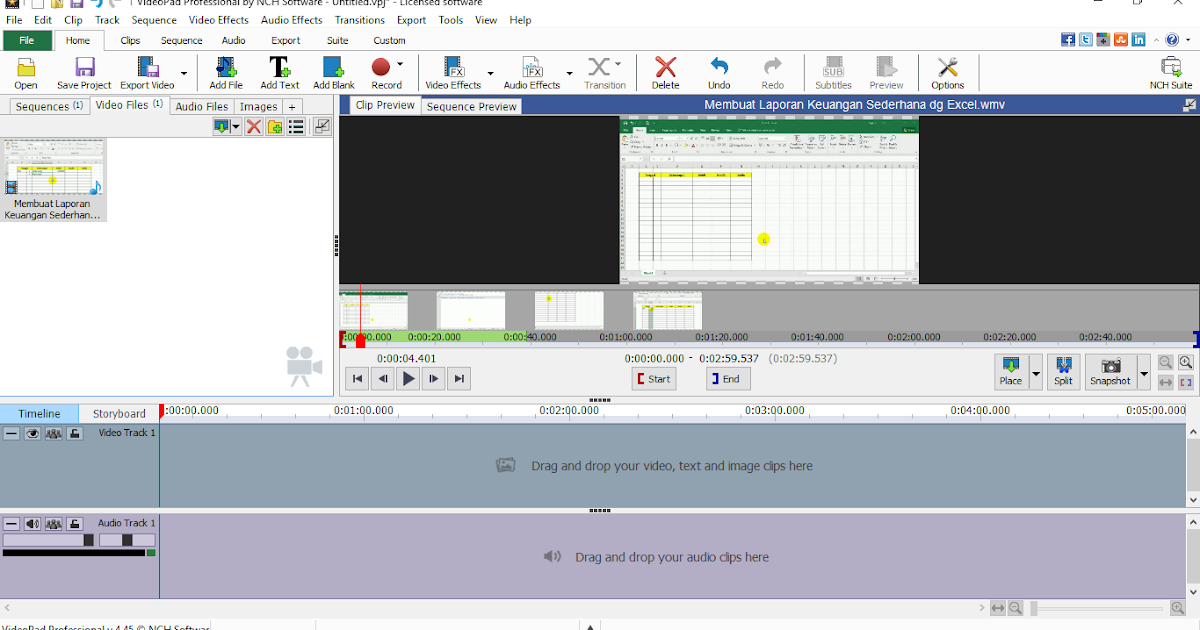
Task: Mute Audio Track 1 with speaker toggle
Action: click(33, 524)
